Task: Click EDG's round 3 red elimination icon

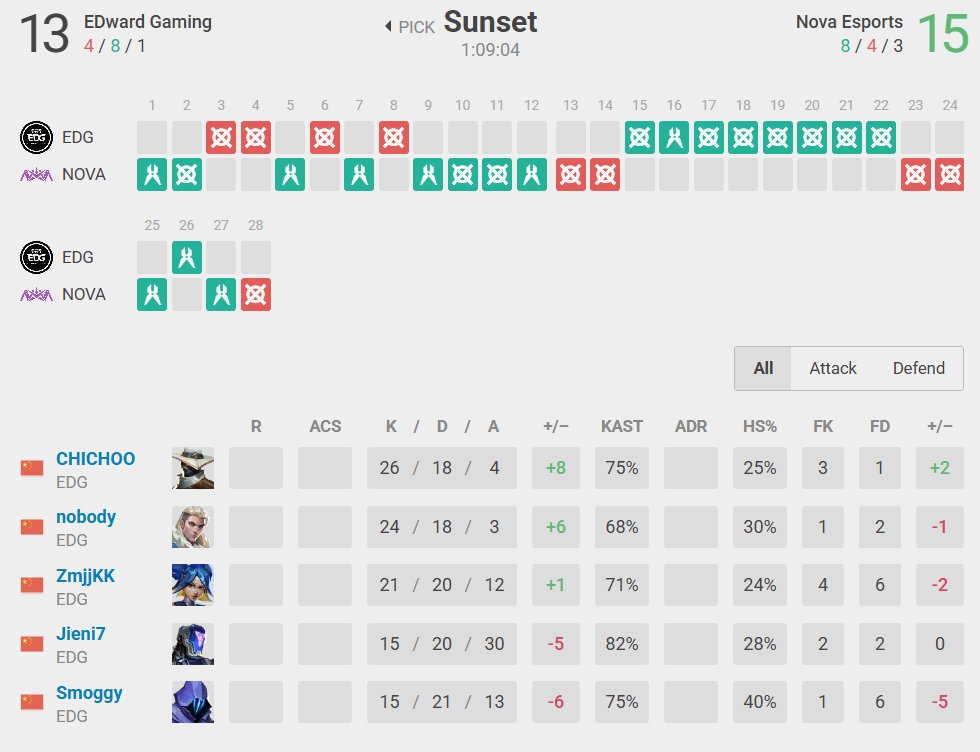Action: tap(221, 138)
